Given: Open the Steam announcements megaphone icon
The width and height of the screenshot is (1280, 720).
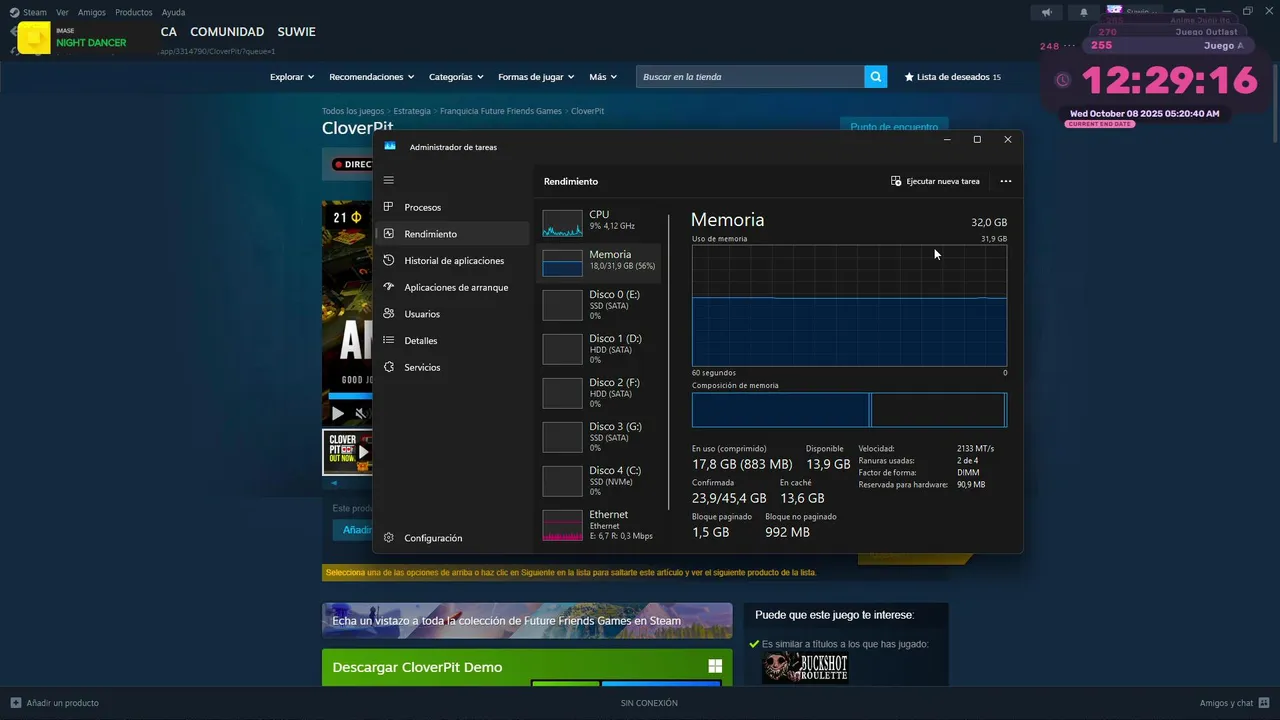Looking at the screenshot, I should [1047, 13].
